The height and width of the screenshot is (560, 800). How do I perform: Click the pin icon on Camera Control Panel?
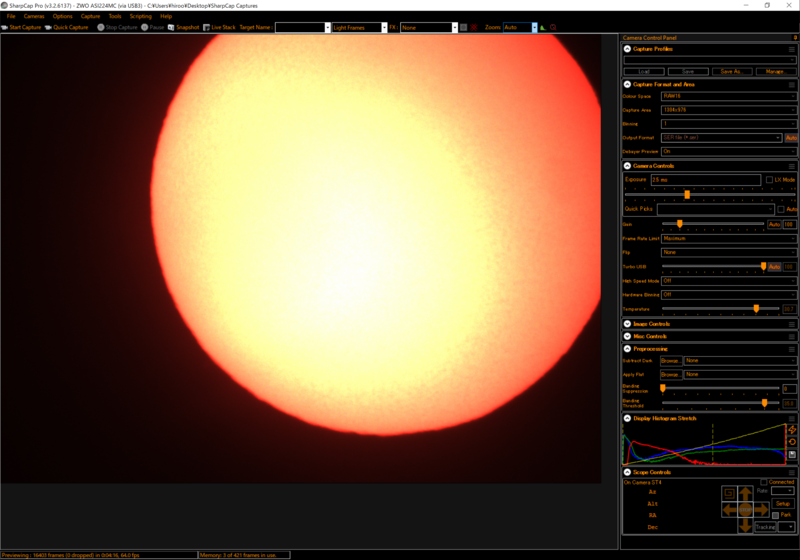pyautogui.click(x=795, y=38)
